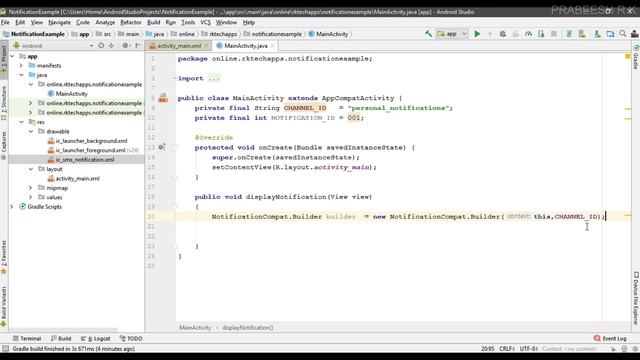The image size is (640, 360).
Task: Open AVD Manager icon in toolbar
Action: [x=582, y=34]
